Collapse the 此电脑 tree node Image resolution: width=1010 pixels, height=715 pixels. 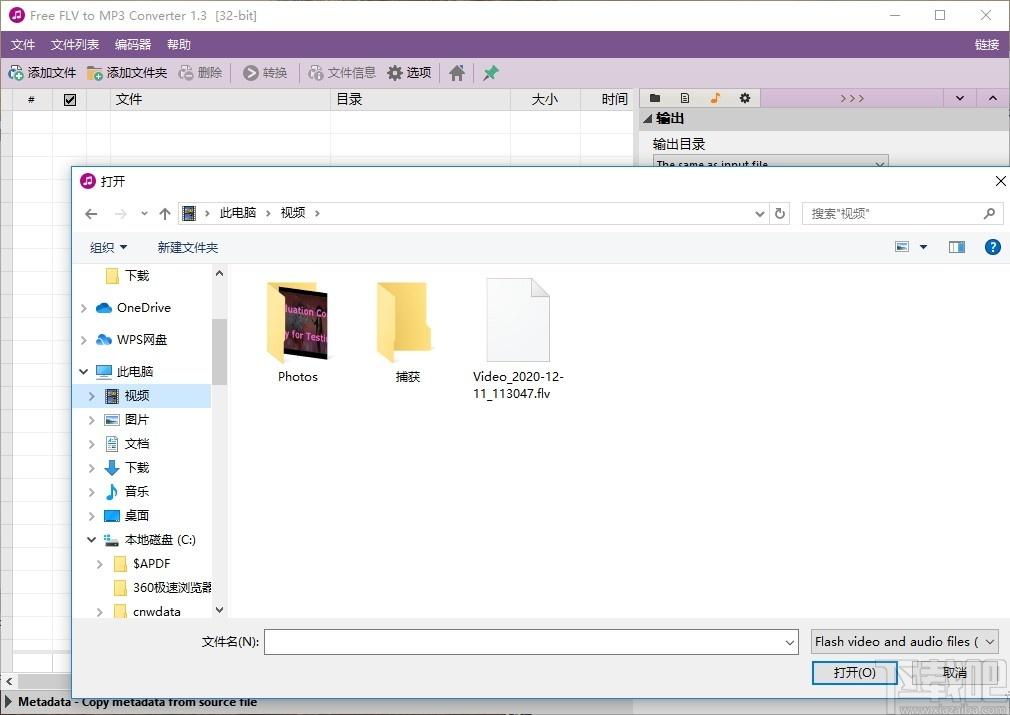pyautogui.click(x=84, y=372)
